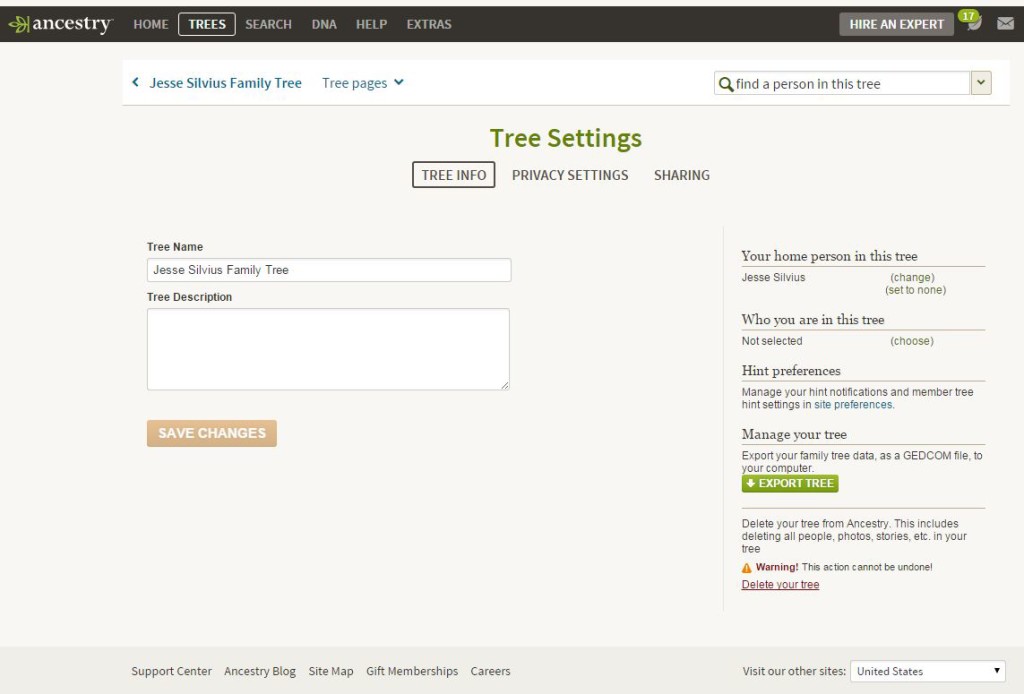Open the HELP menu
This screenshot has height=694, width=1024.
click(x=372, y=24)
